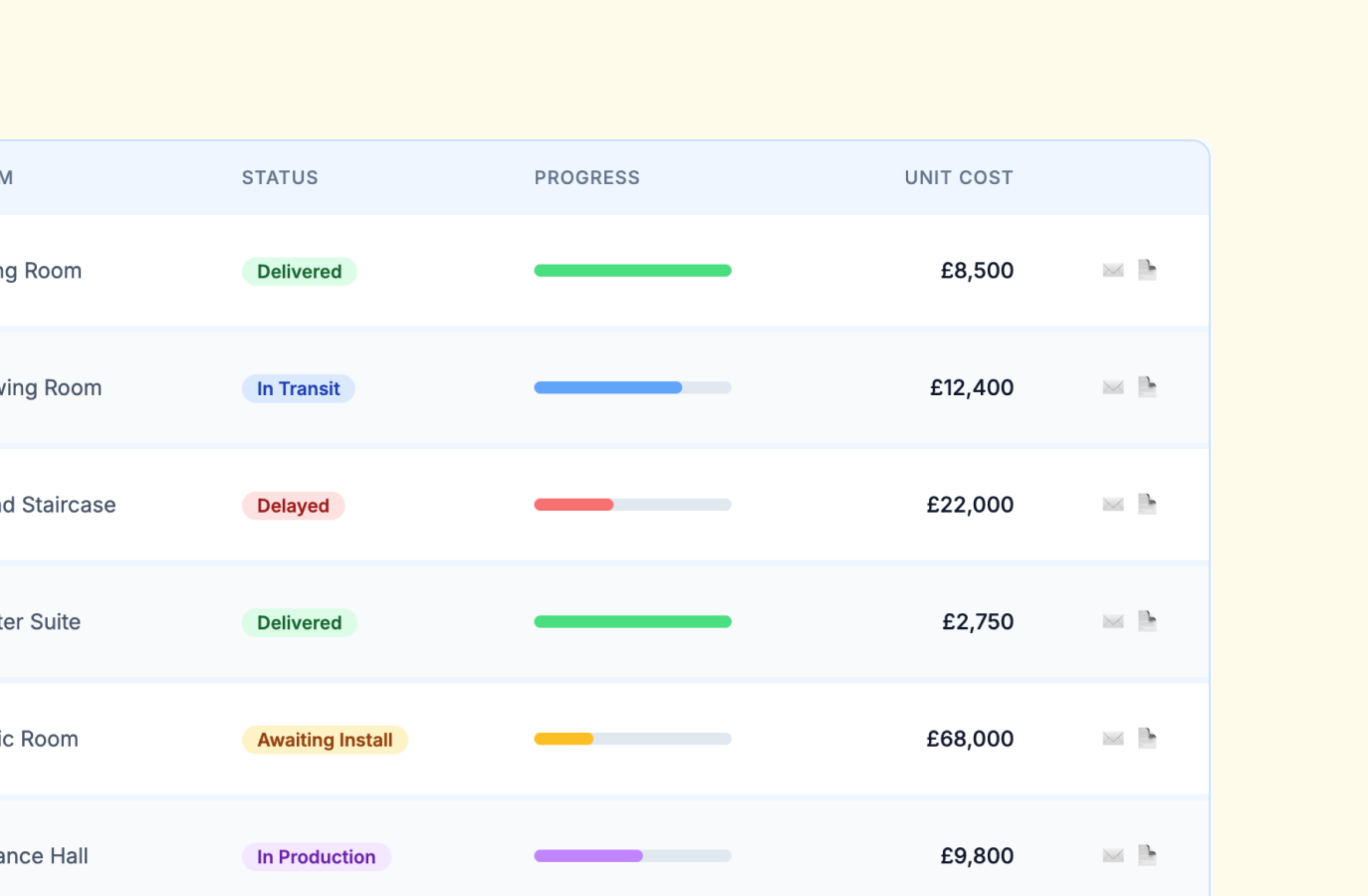Click the 'ng Room' cell in the £8,500 row

[41, 271]
